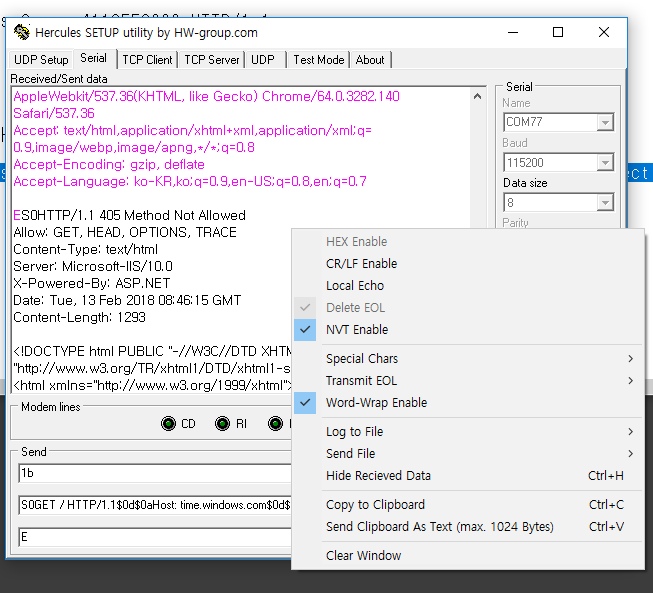Click the disabled HEX Enable entry
The height and width of the screenshot is (593, 653).
(x=468, y=242)
